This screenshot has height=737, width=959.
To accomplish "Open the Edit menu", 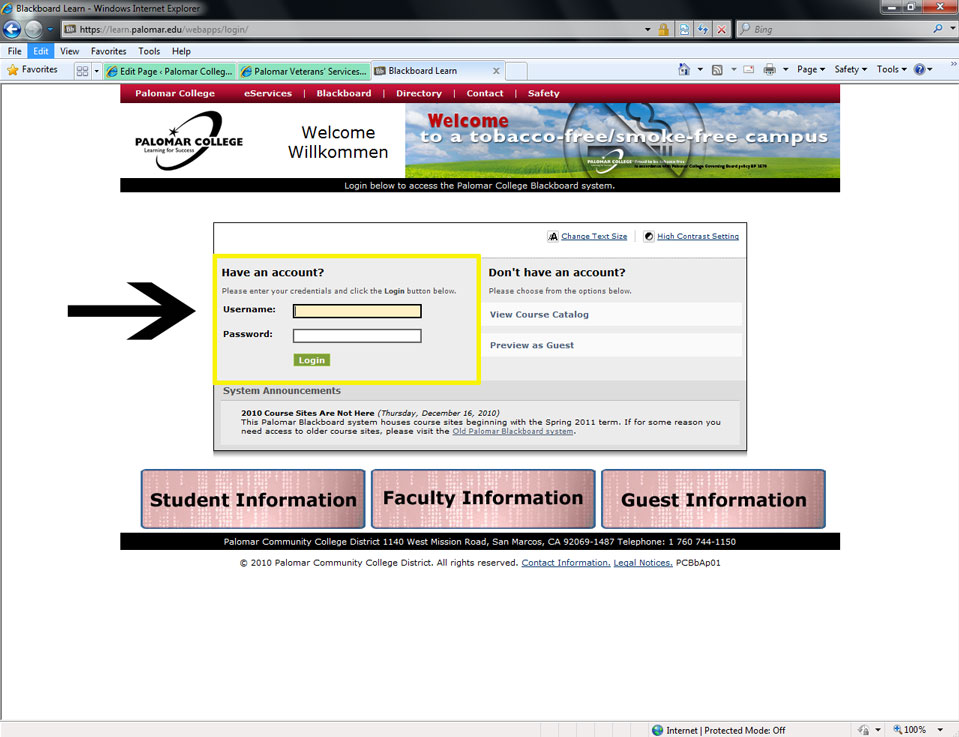I will pyautogui.click(x=40, y=51).
